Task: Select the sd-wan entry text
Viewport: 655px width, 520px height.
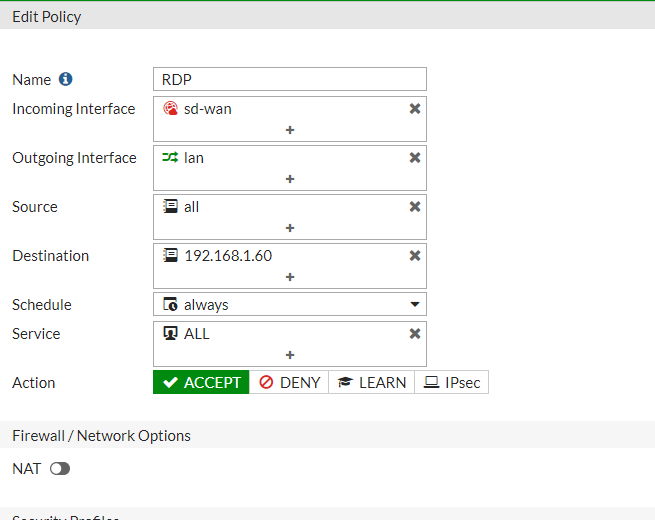Action: (208, 109)
